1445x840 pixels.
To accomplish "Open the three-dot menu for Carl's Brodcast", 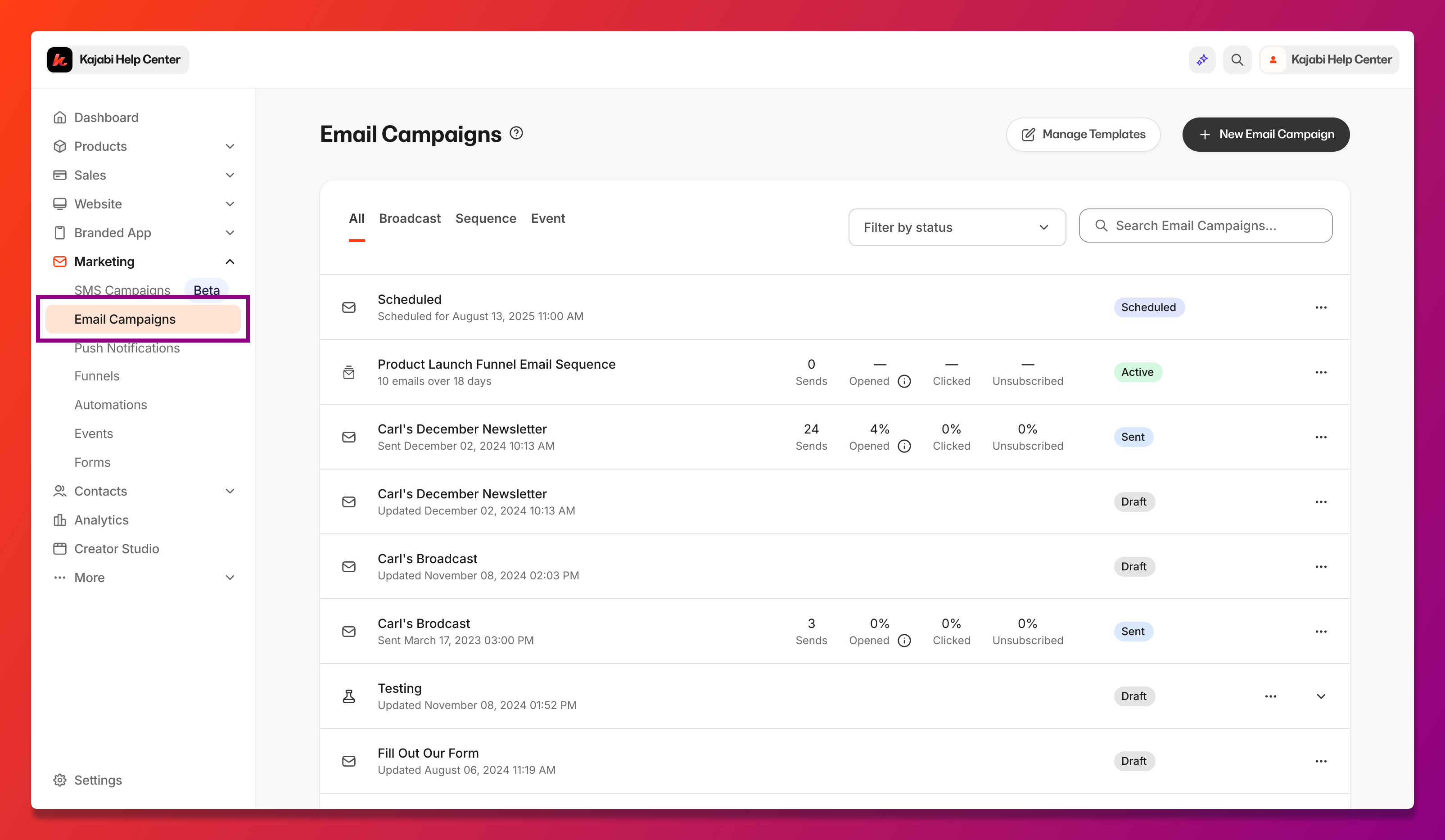I will 1321,631.
